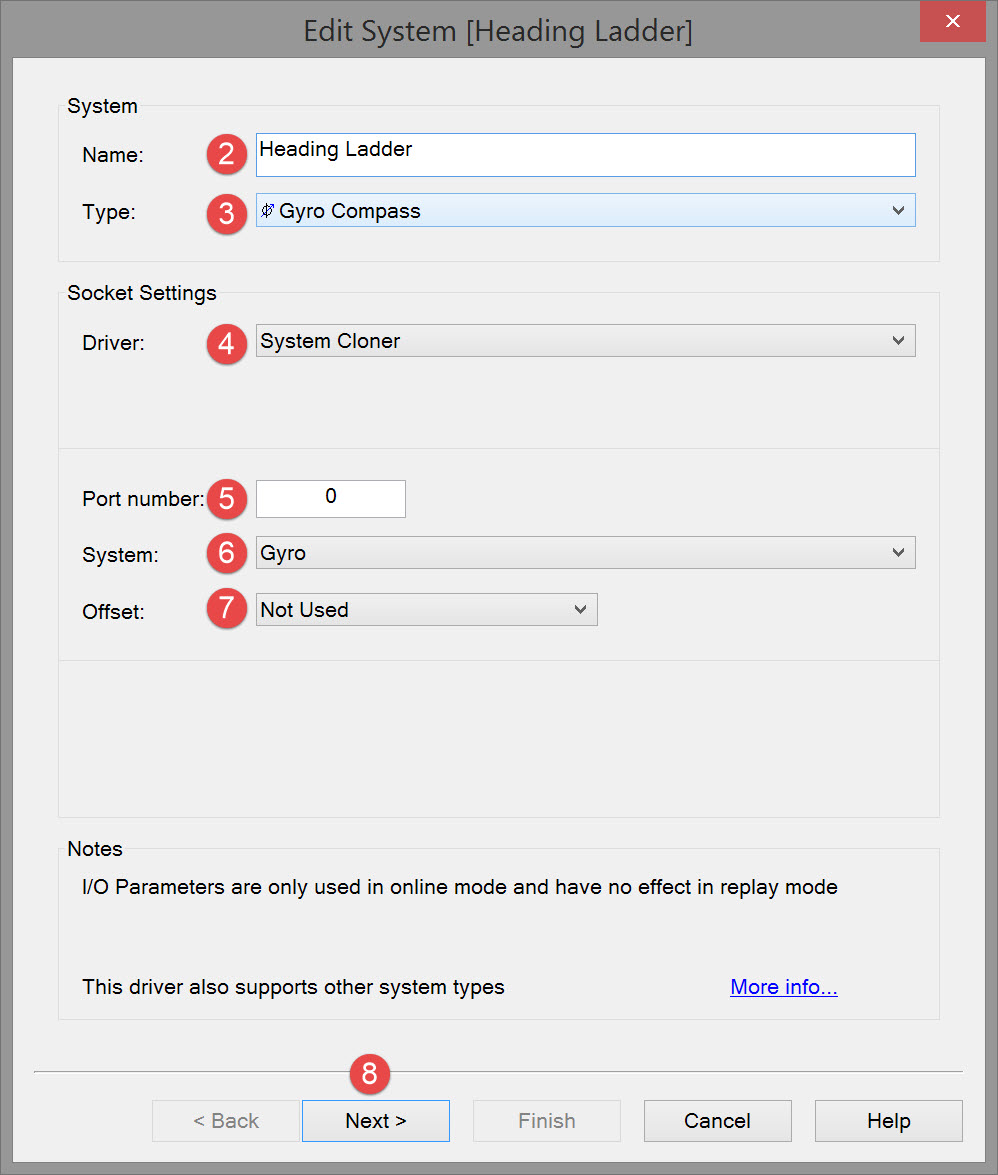Click the red step 6 marker

tap(227, 553)
